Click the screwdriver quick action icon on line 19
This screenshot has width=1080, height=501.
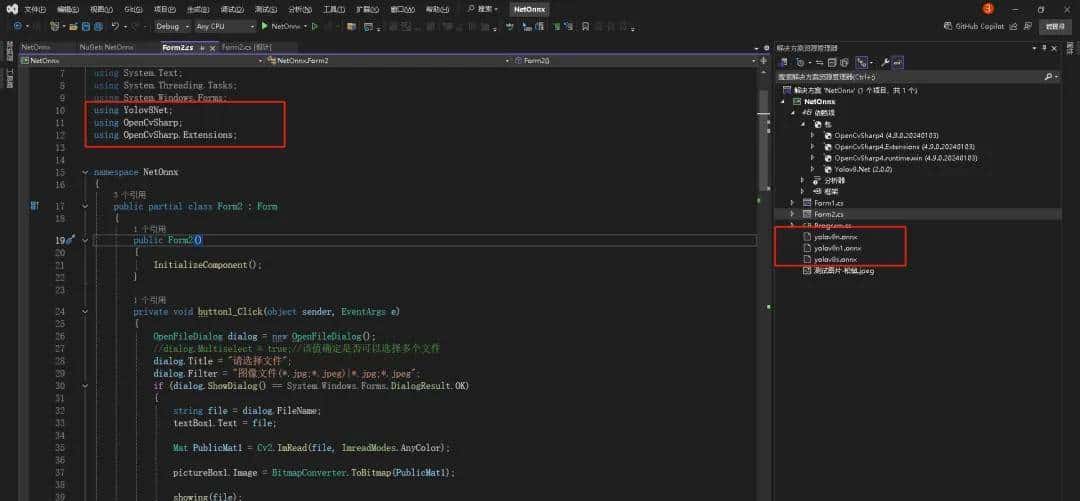click(69, 240)
